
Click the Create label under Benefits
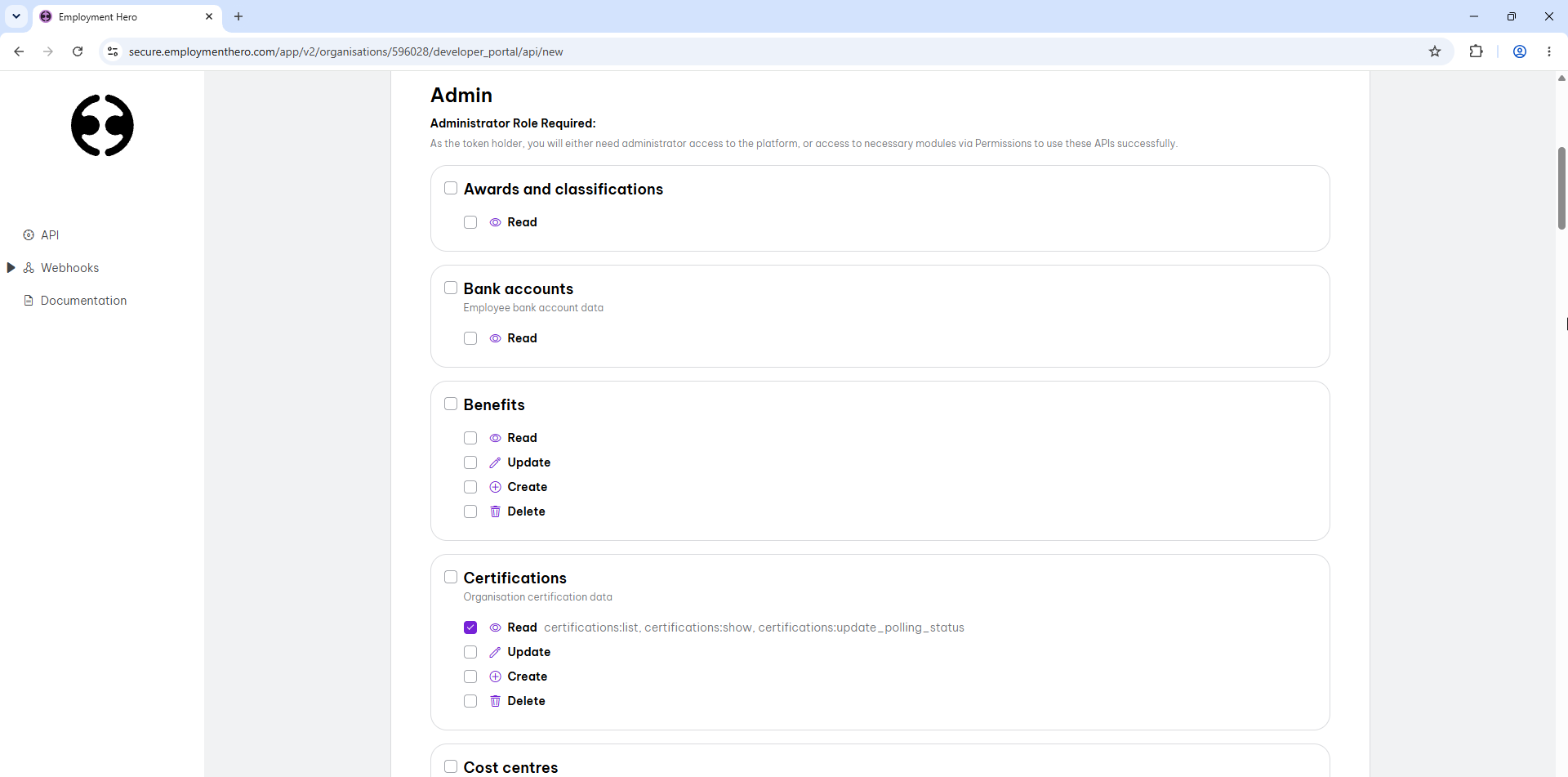tap(527, 487)
